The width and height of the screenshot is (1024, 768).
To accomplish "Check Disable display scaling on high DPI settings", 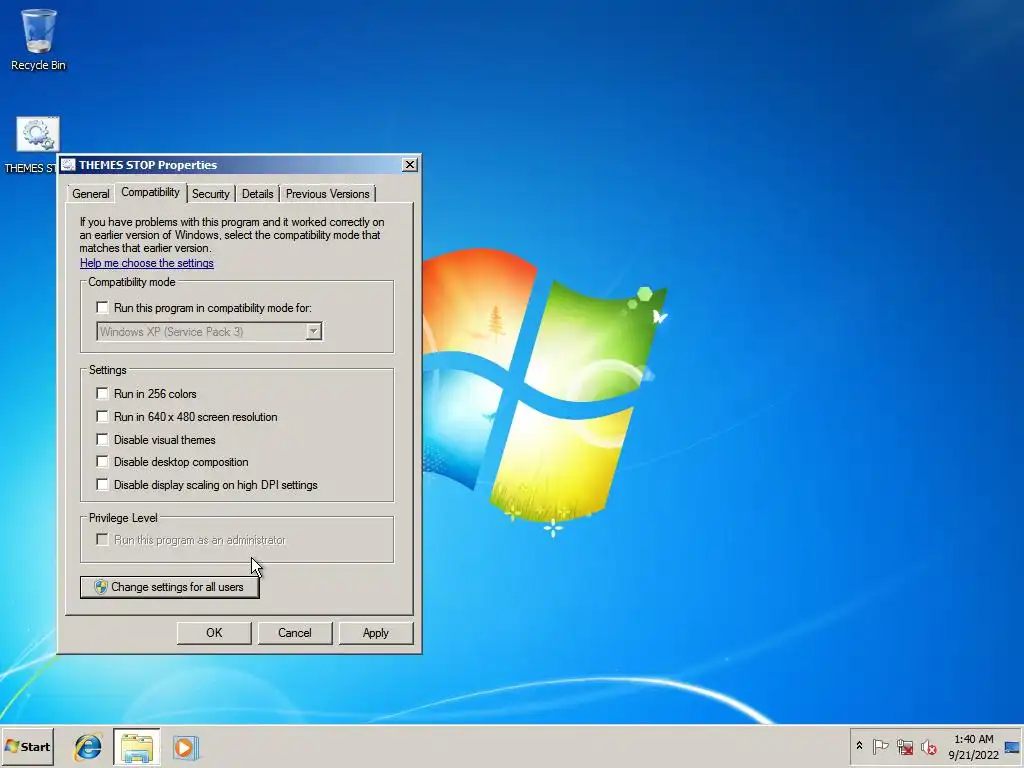I will coord(103,485).
